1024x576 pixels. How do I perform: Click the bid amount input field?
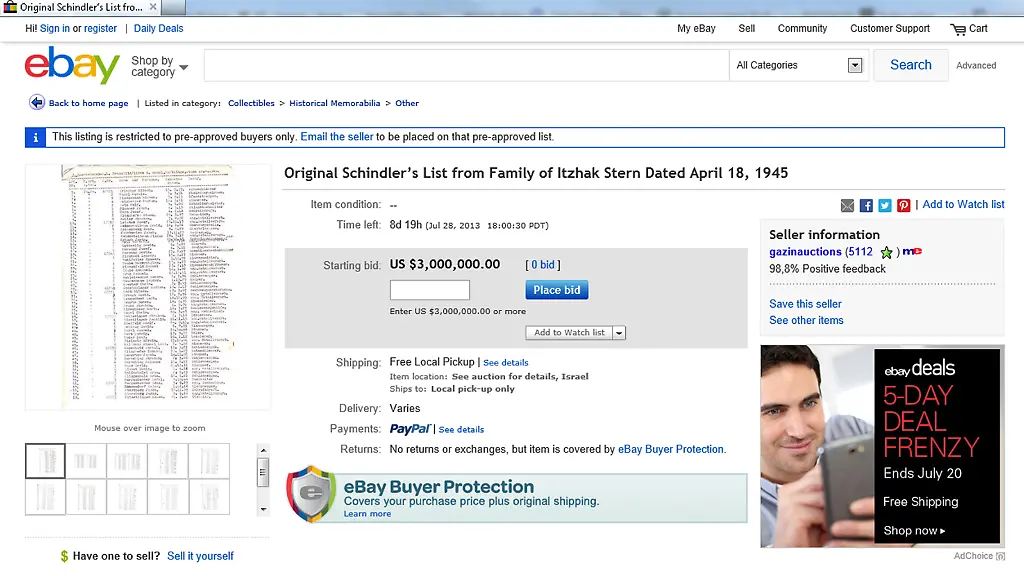429,290
